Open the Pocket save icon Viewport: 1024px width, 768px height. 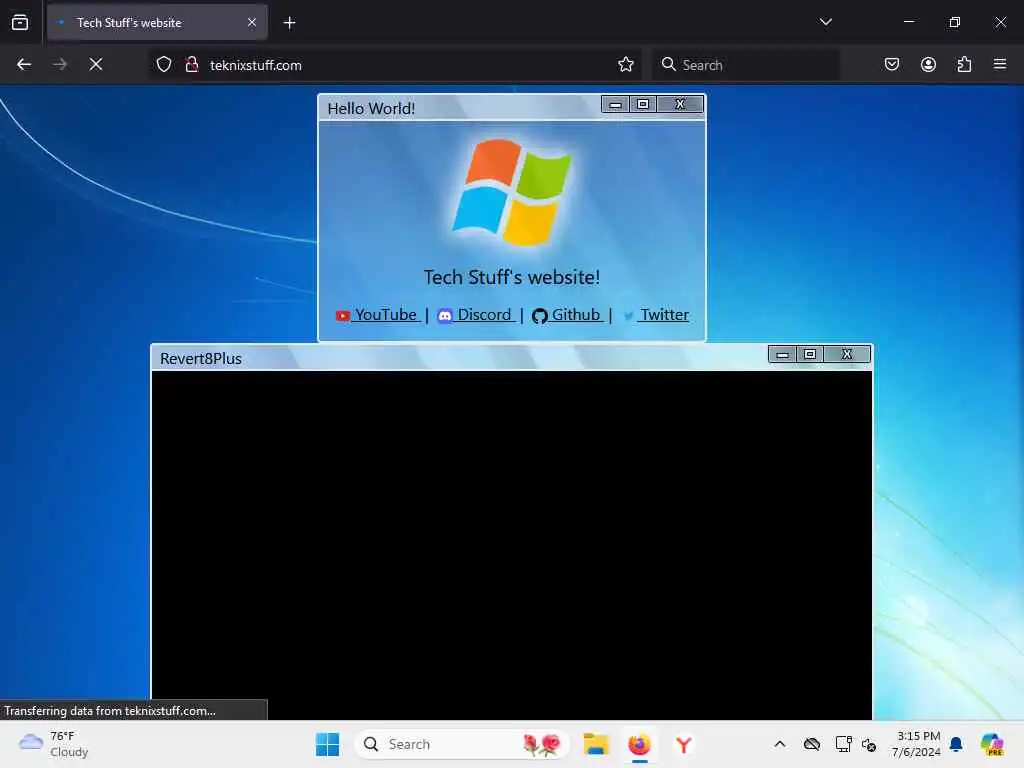point(891,64)
